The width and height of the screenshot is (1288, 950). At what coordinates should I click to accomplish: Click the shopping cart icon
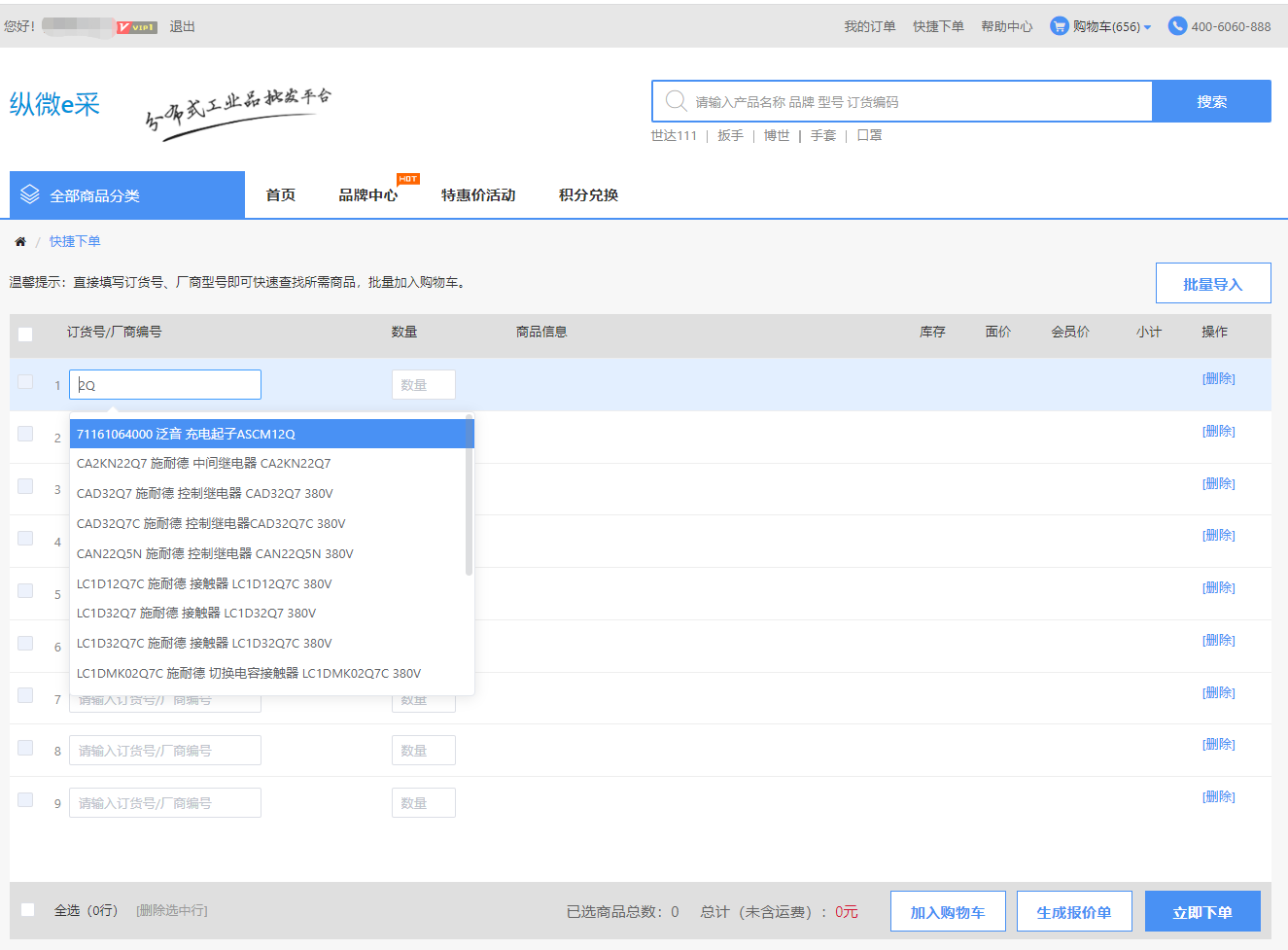pyautogui.click(x=1059, y=26)
